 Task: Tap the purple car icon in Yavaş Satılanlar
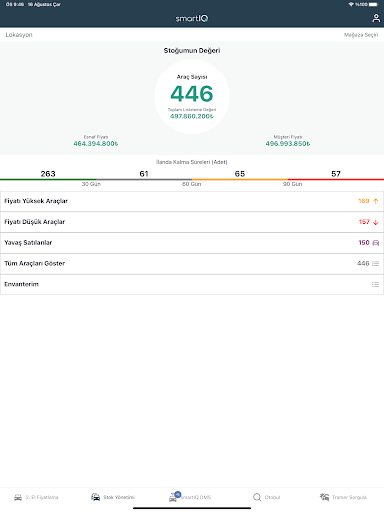tap(376, 243)
